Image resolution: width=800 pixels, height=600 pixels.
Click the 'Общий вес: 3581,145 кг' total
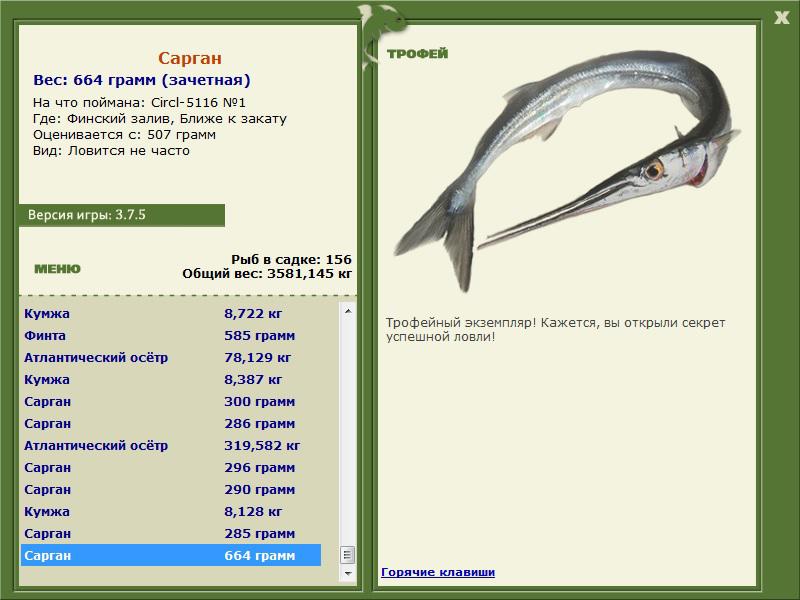click(267, 273)
